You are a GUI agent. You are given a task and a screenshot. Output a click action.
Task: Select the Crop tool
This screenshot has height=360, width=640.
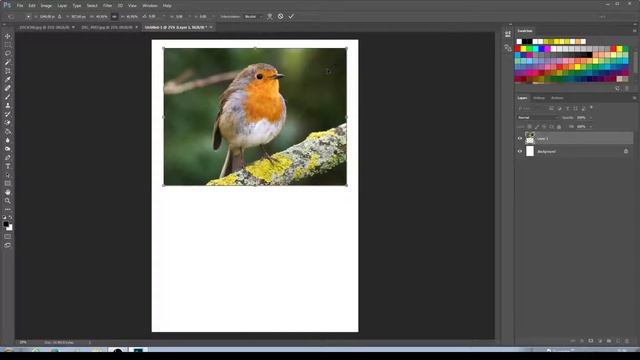[x=8, y=71]
